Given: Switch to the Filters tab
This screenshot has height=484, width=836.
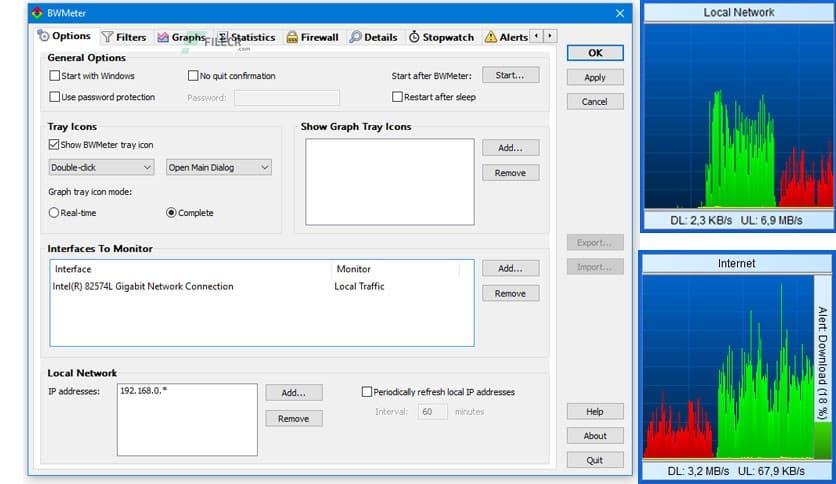Looking at the screenshot, I should pos(124,37).
